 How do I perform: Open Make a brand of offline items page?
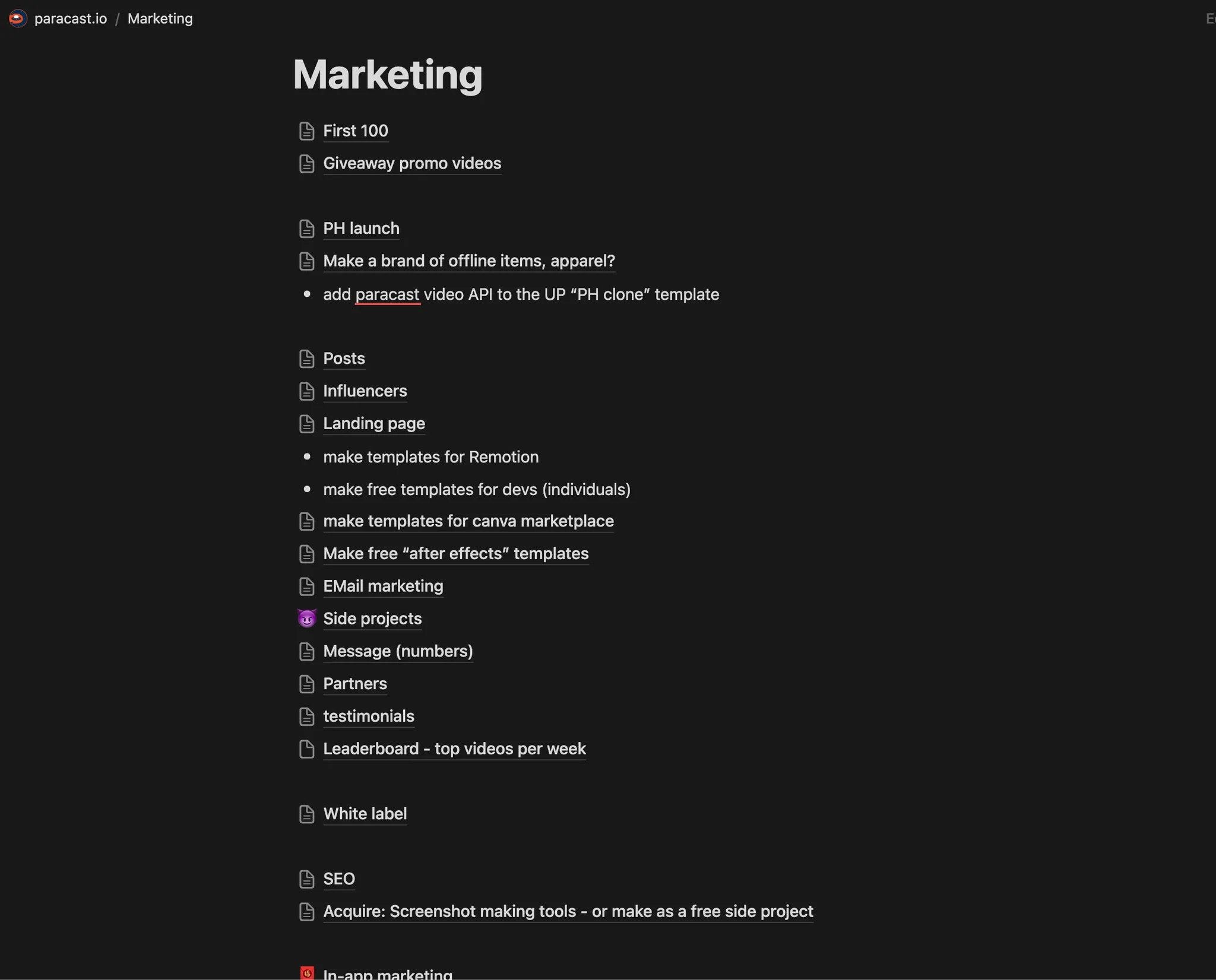[469, 261]
